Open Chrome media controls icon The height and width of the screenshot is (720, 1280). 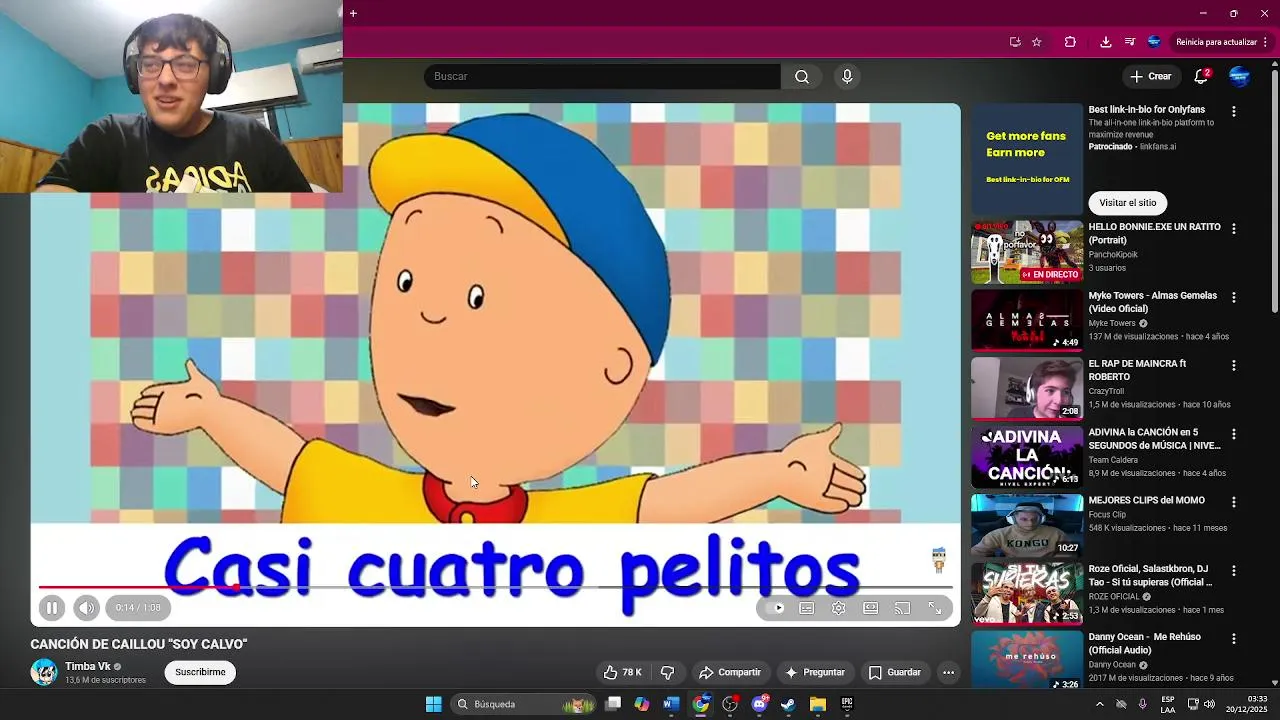(x=1130, y=42)
